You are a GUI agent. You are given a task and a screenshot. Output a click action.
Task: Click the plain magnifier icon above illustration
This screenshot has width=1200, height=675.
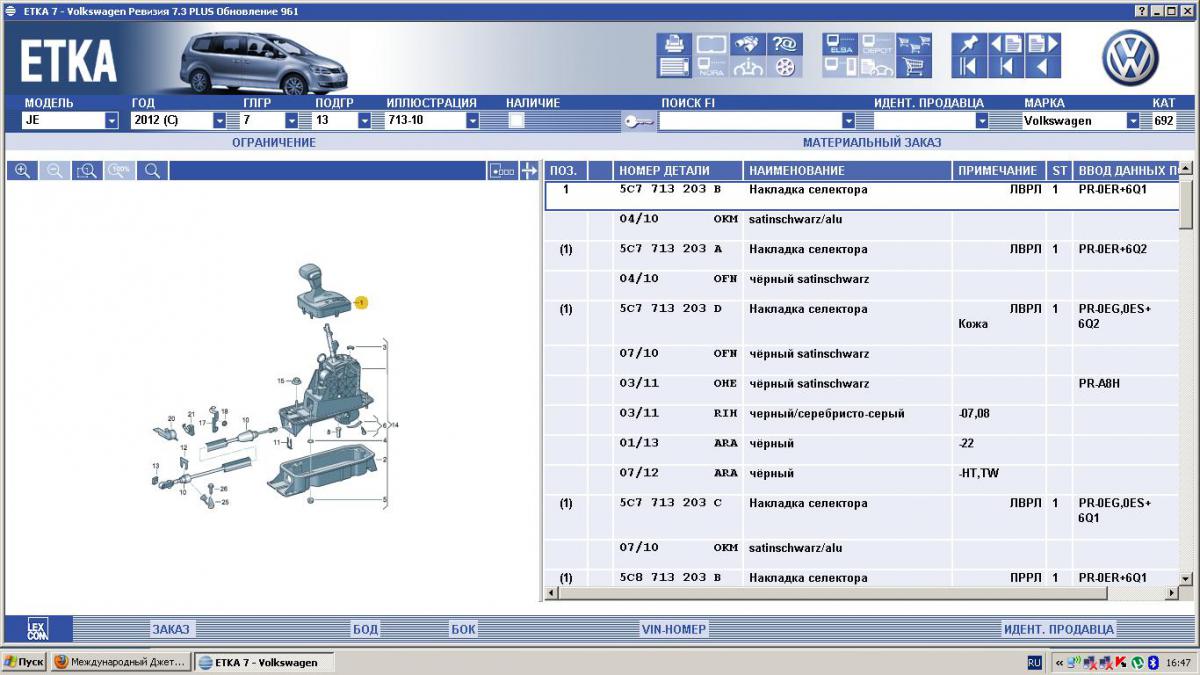pyautogui.click(x=152, y=171)
